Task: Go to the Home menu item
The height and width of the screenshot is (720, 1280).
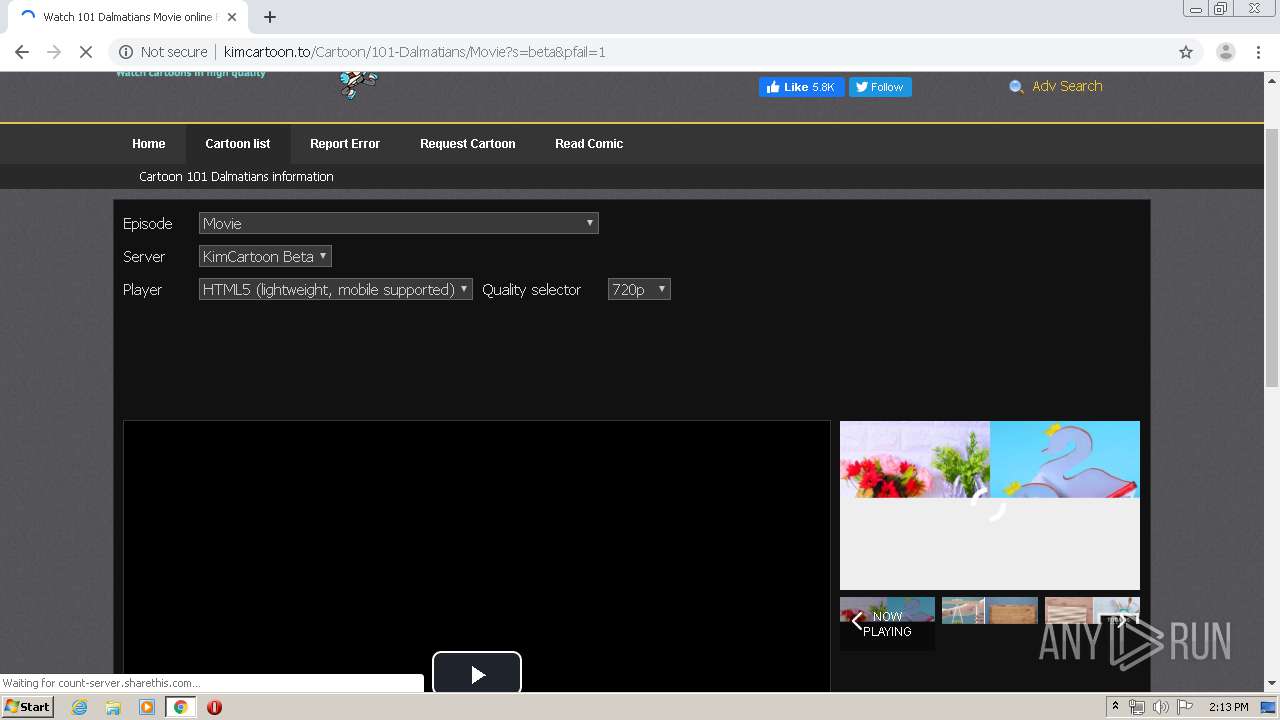Action: (x=149, y=144)
